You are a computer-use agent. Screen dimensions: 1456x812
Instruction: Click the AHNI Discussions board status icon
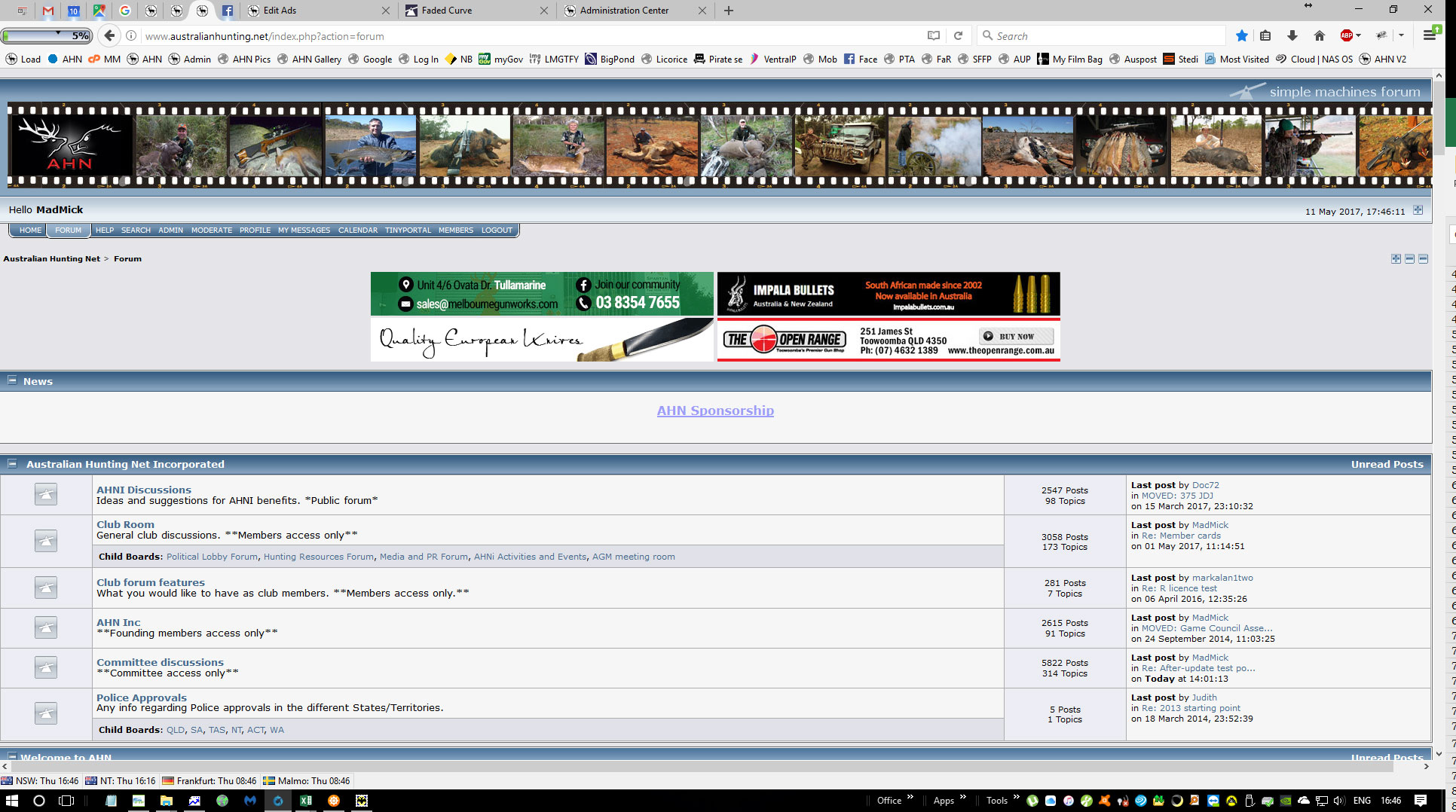click(x=46, y=494)
